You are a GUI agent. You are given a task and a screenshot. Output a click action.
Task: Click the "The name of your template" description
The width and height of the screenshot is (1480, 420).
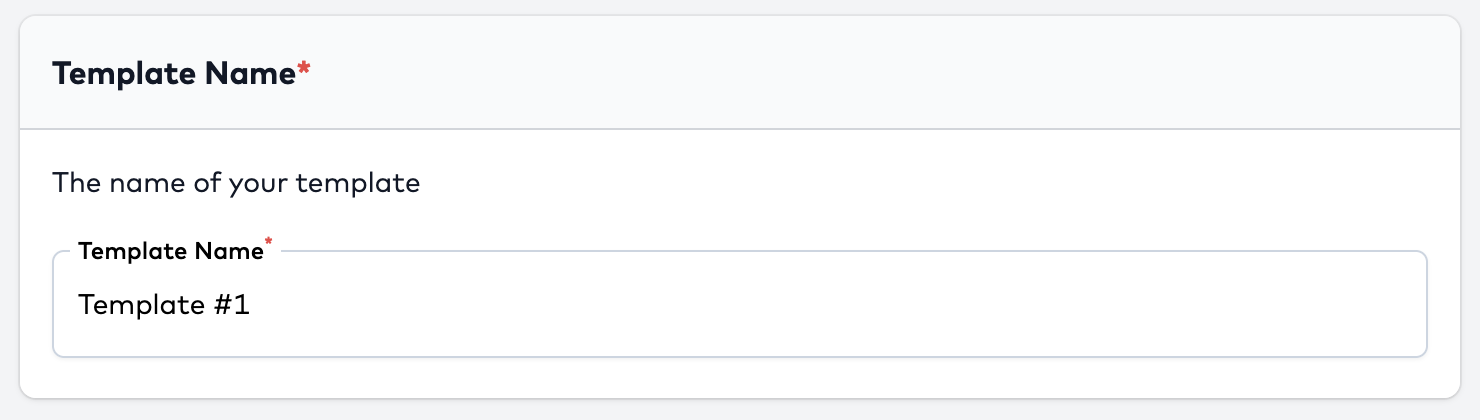236,184
